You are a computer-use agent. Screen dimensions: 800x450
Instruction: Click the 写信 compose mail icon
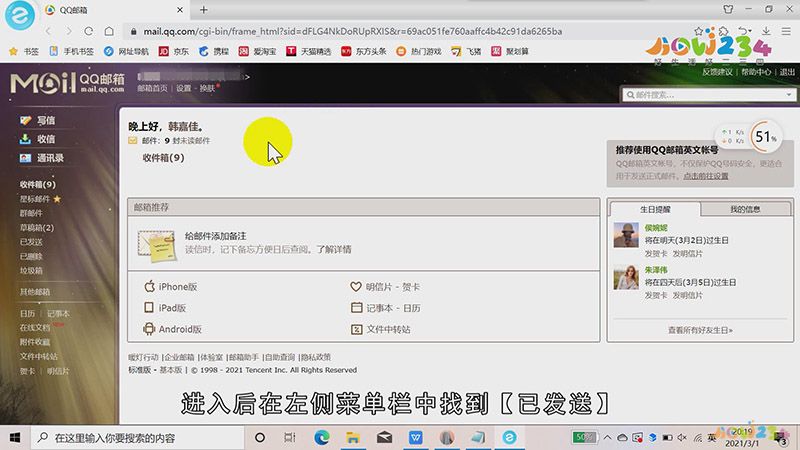26,120
